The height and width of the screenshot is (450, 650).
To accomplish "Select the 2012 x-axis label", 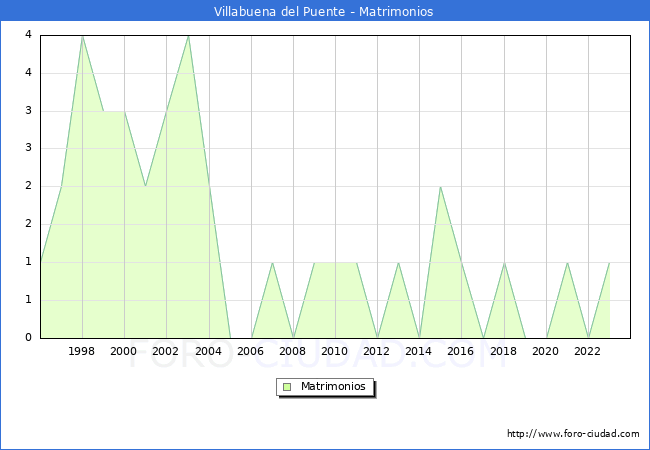I will (x=377, y=351).
